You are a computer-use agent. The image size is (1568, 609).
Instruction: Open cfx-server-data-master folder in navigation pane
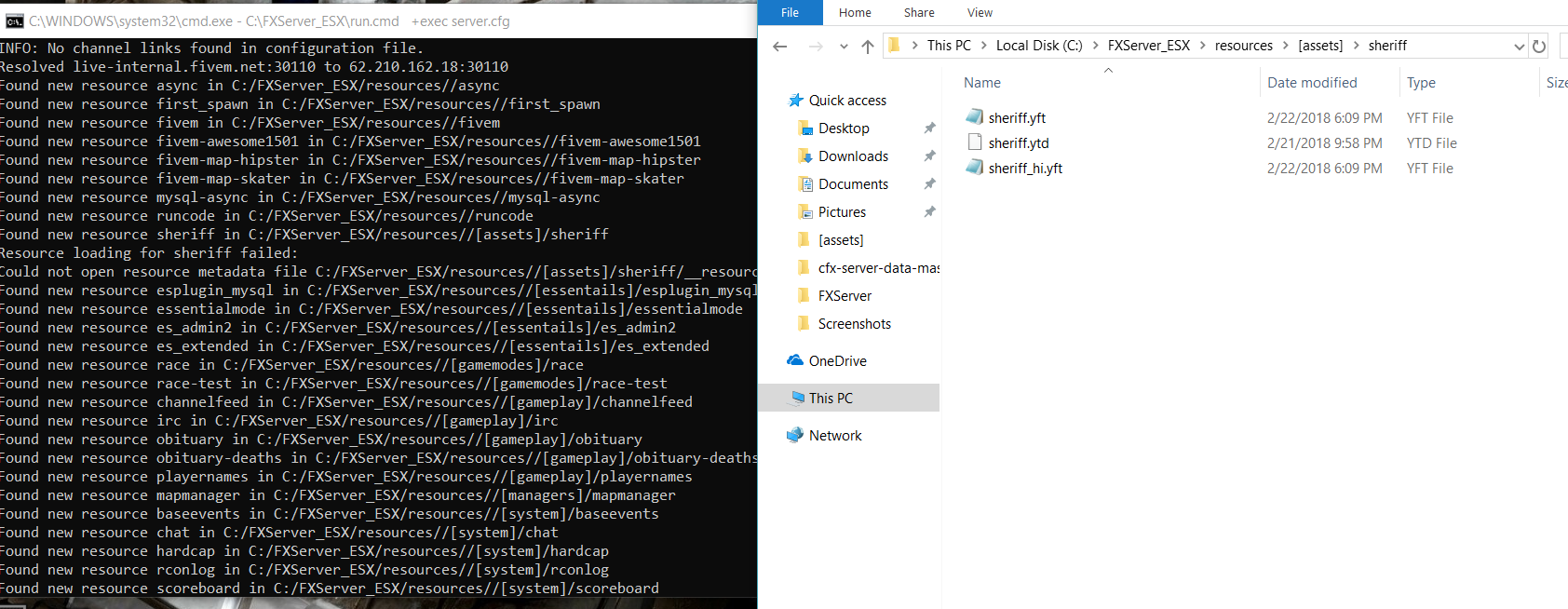pyautogui.click(x=878, y=268)
